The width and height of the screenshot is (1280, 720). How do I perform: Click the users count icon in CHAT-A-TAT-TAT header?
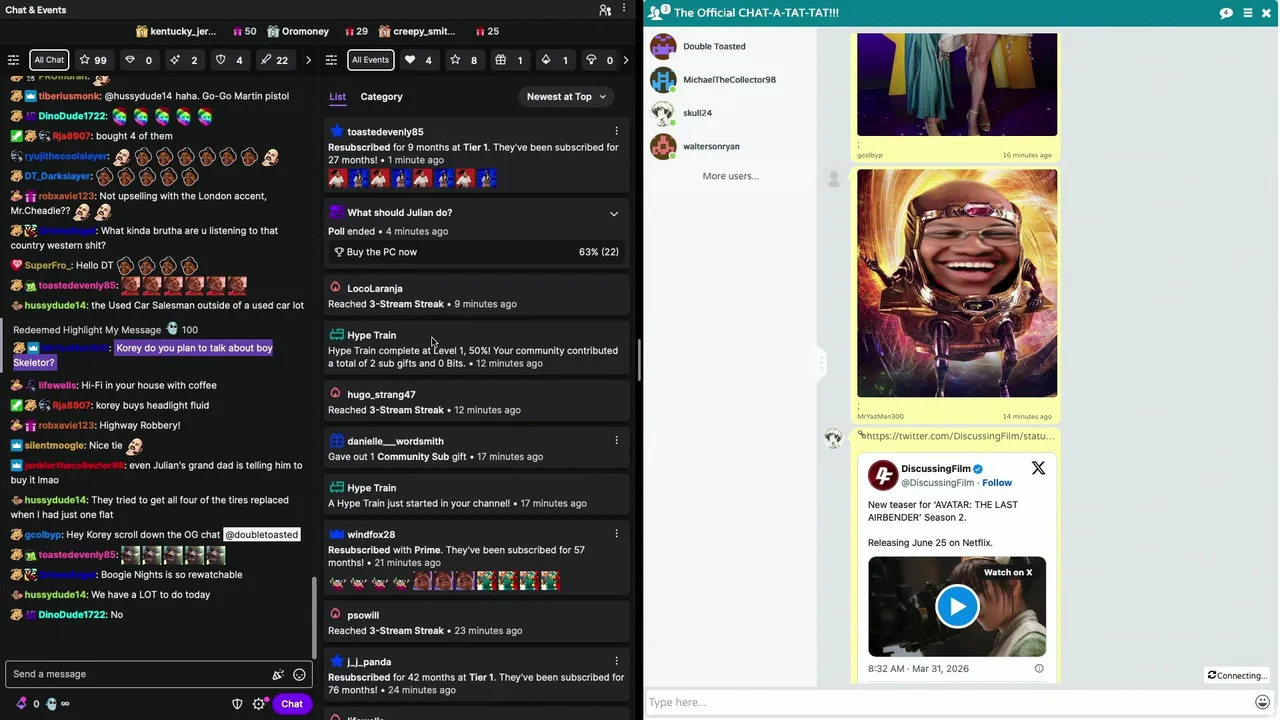pyautogui.click(x=660, y=12)
